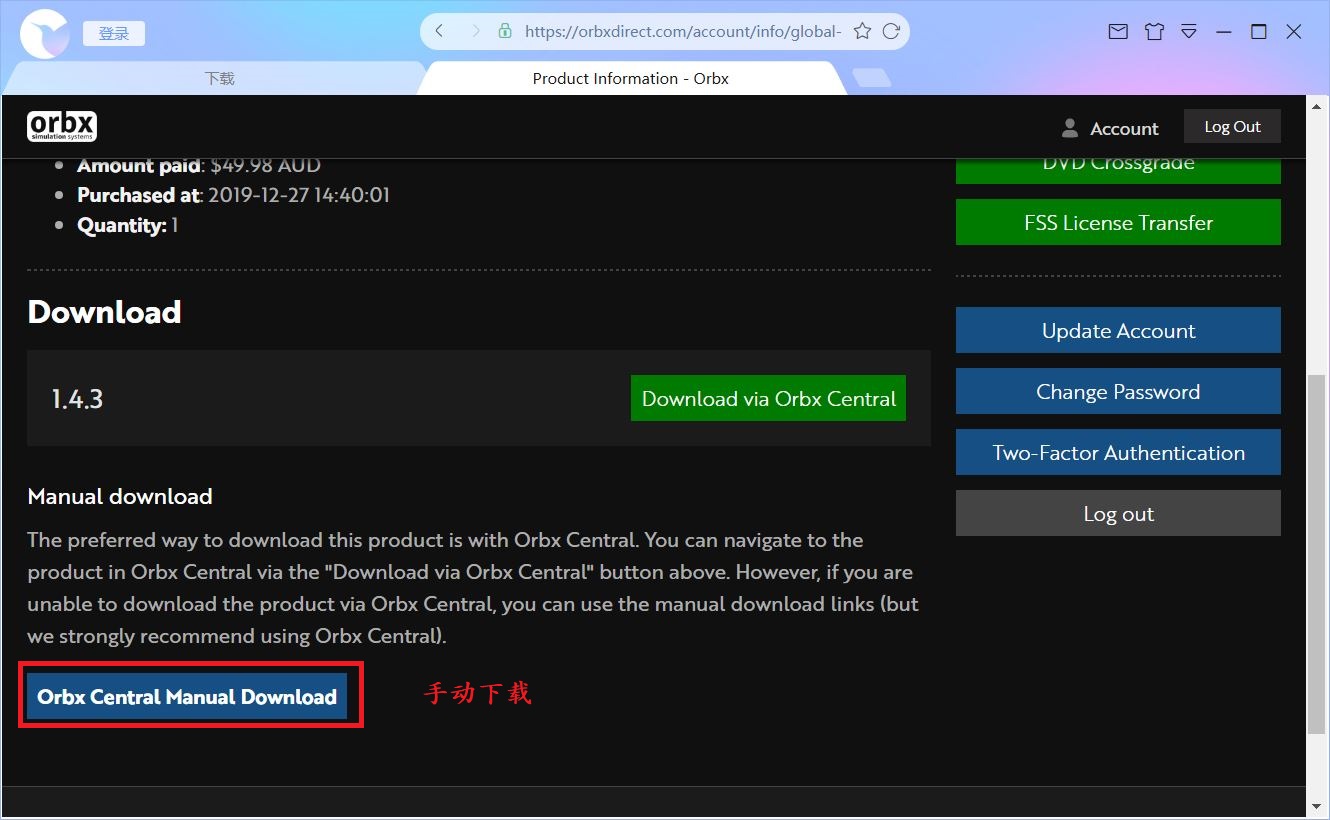The width and height of the screenshot is (1330, 820).
Task: Click the Manual download subheading
Action: 120,496
